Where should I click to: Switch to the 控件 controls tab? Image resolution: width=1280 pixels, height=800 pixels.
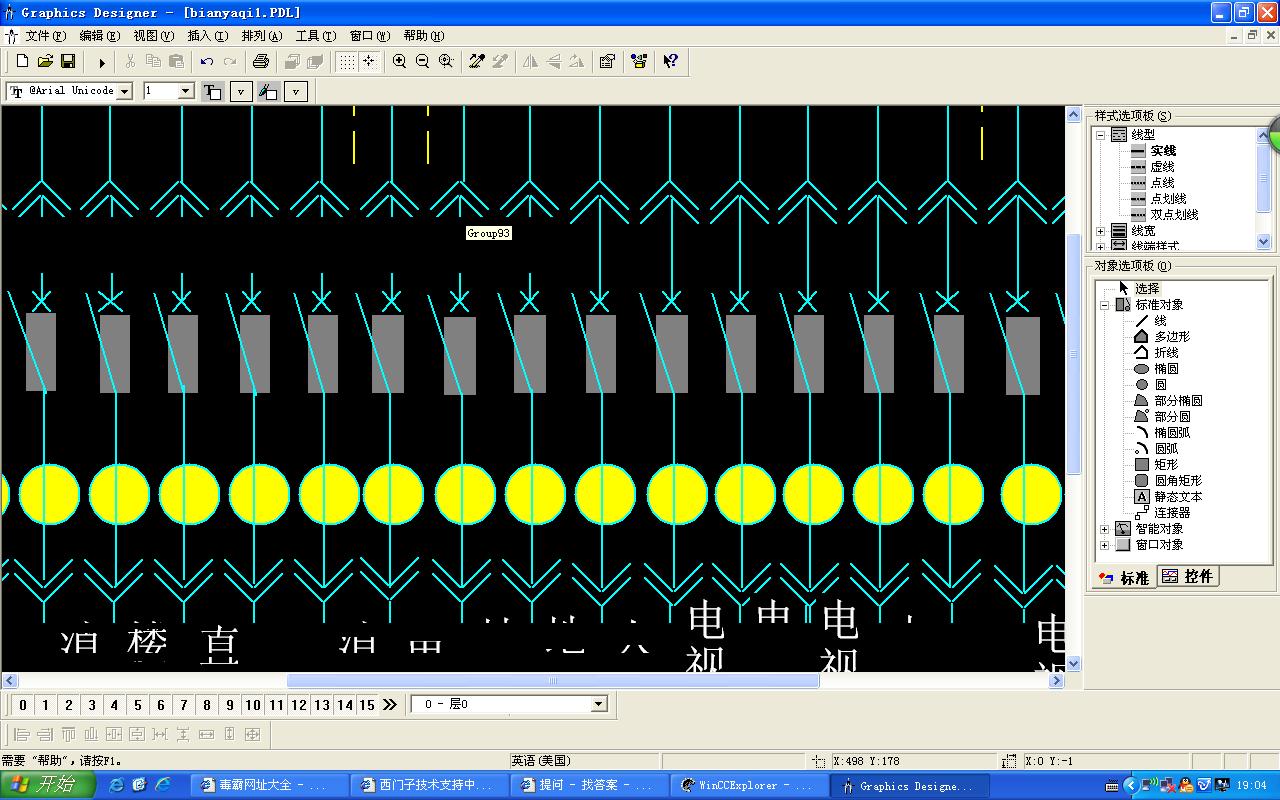point(1188,576)
